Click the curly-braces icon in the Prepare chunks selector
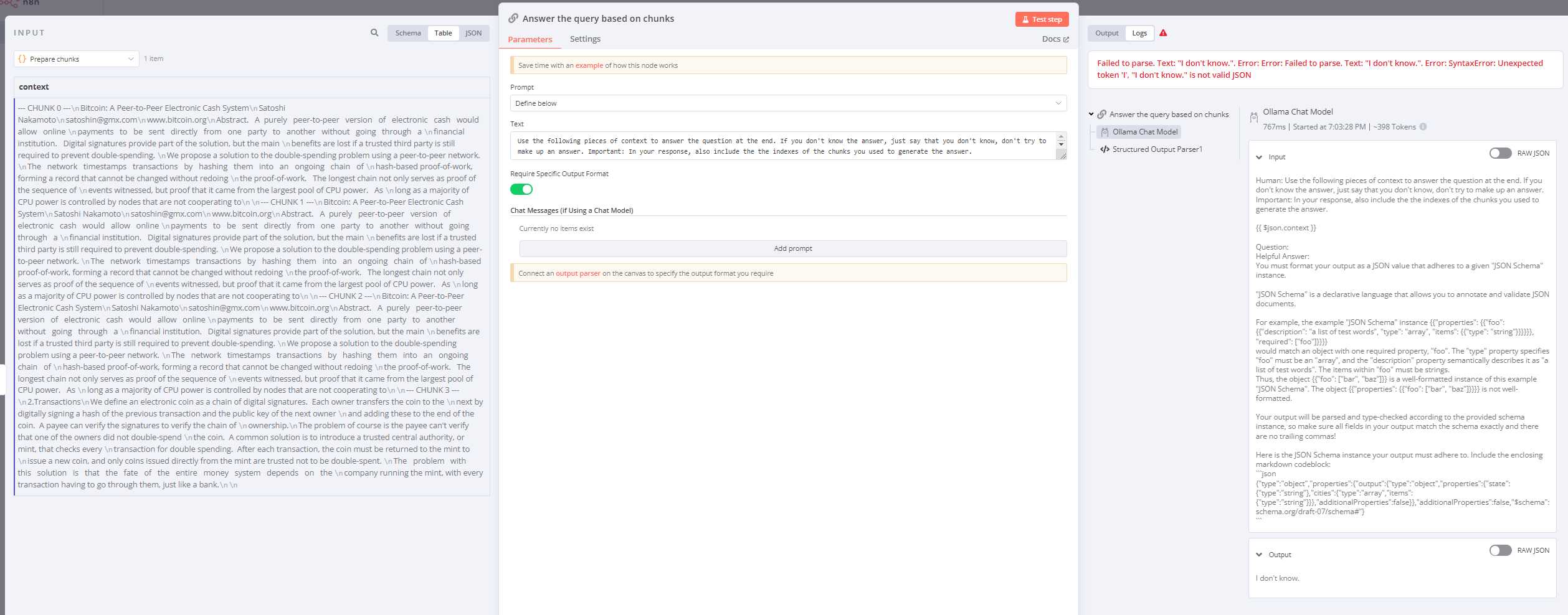This screenshot has width=1568, height=615. [x=22, y=59]
